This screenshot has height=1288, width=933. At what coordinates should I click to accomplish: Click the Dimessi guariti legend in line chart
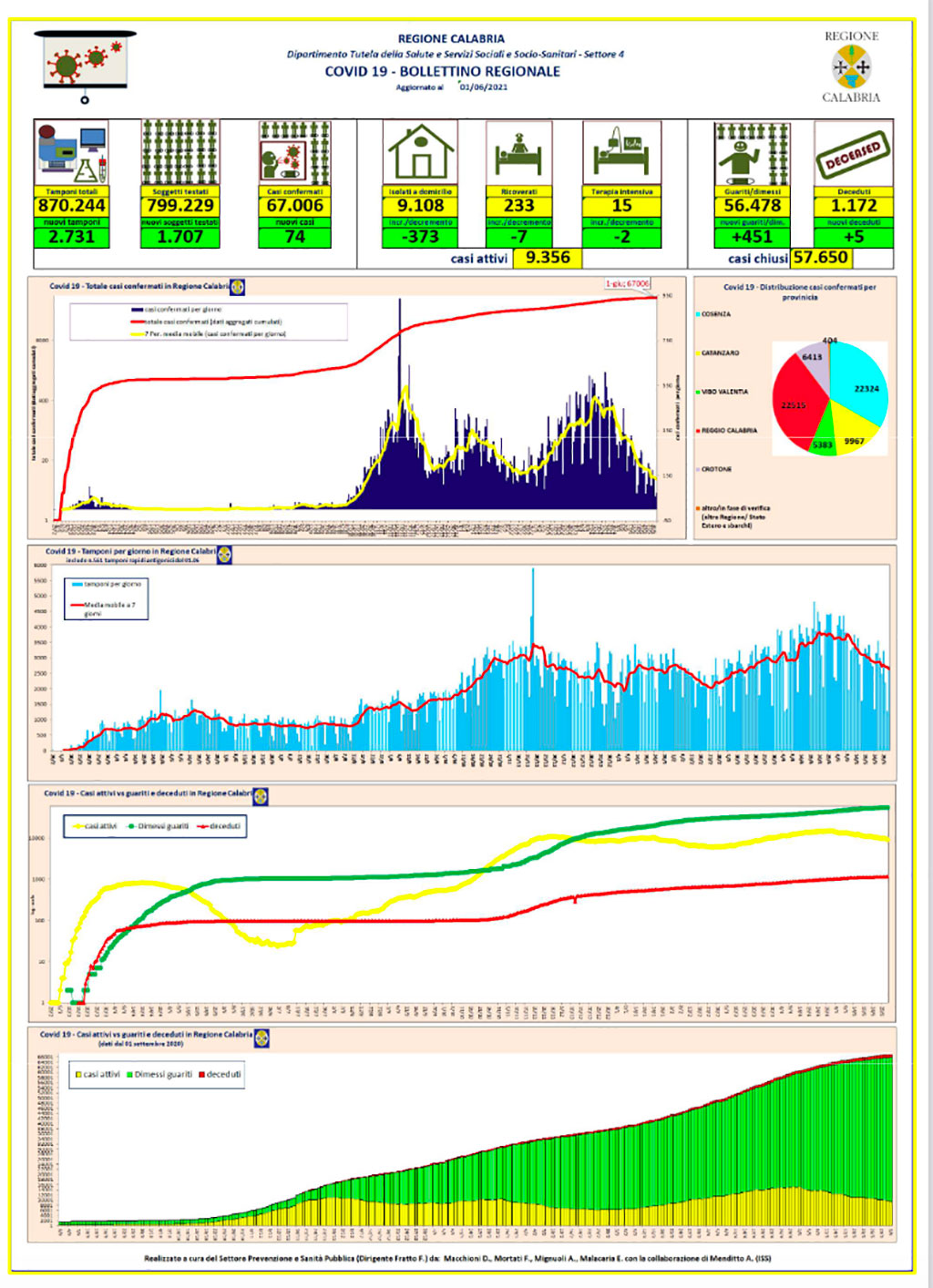(x=158, y=826)
